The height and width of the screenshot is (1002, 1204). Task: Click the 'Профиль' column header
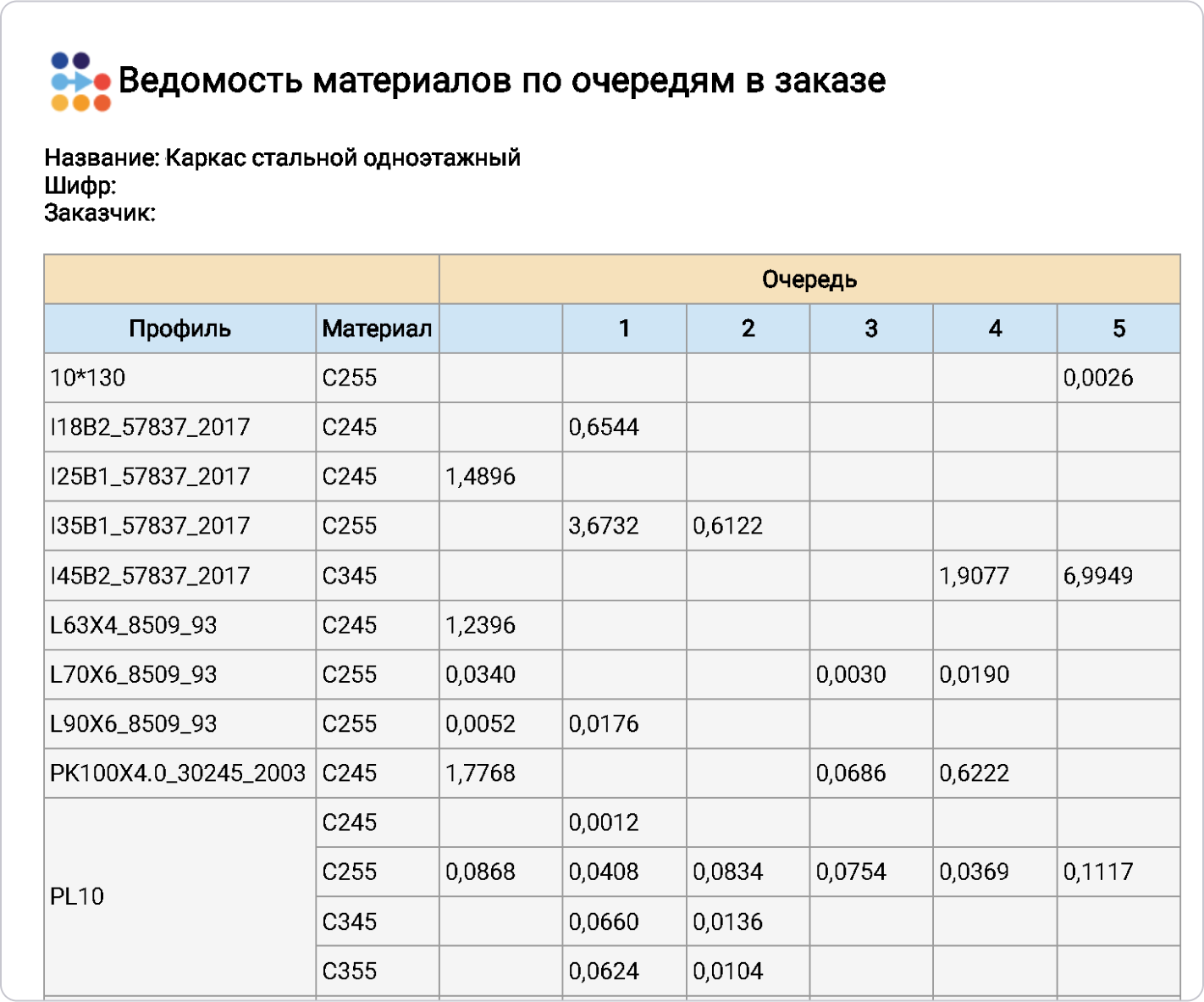180,329
